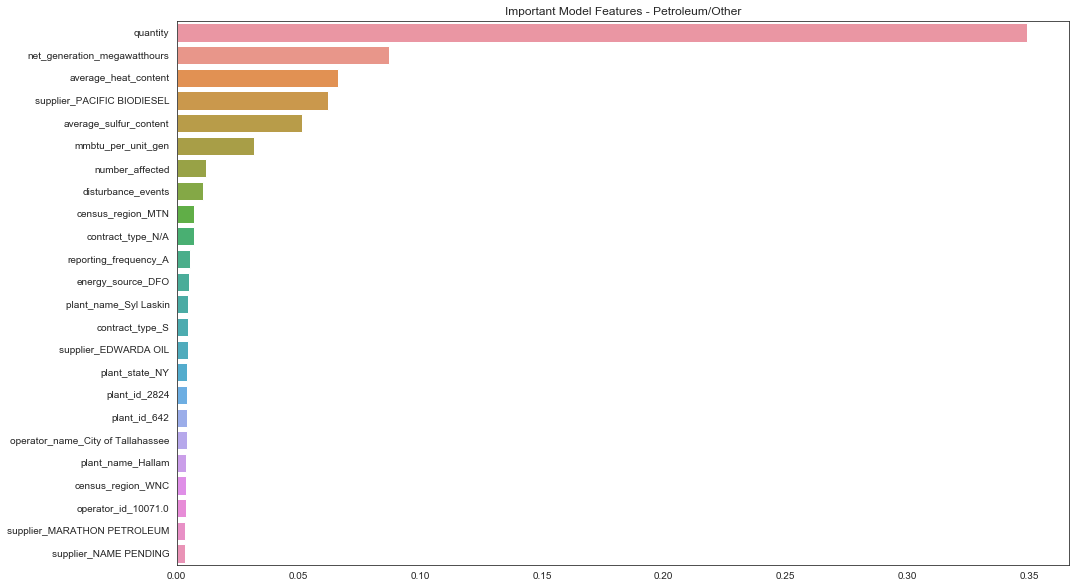Select the 'contract_type_S' label
Image resolution: width=1080 pixels, height=588 pixels.
[x=132, y=328]
